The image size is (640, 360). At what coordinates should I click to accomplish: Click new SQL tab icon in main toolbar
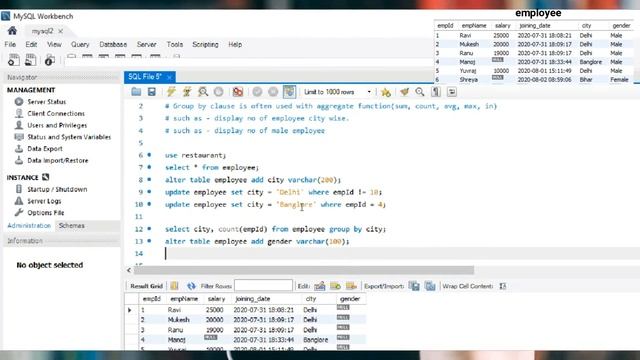click(13, 60)
